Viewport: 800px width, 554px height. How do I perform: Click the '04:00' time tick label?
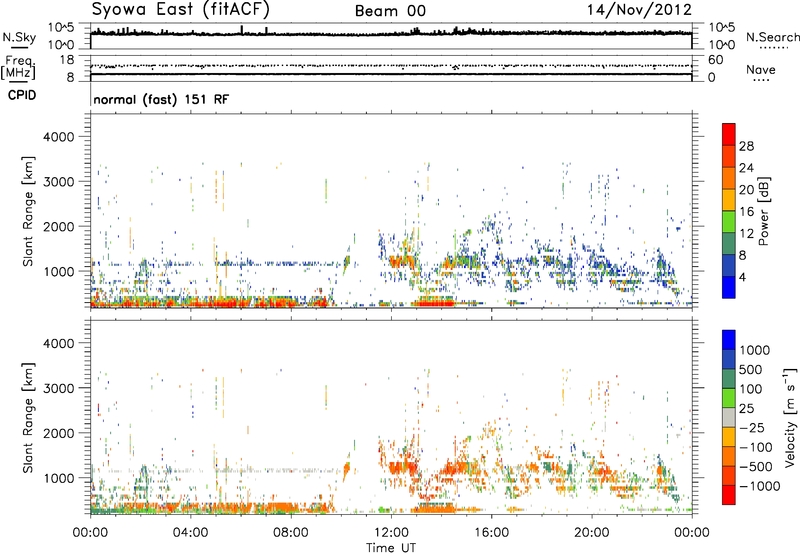190,533
